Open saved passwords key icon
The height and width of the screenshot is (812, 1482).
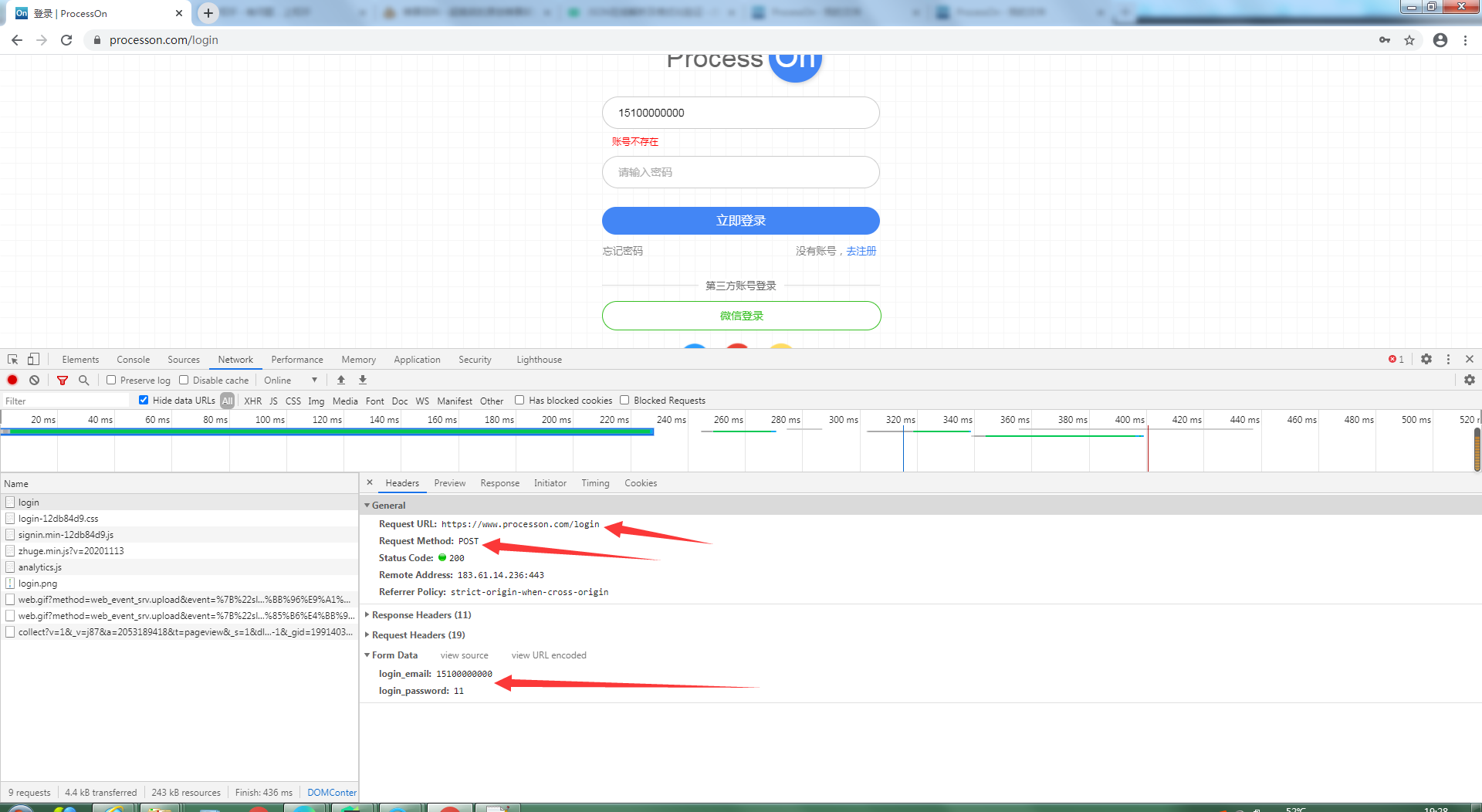click(x=1385, y=40)
